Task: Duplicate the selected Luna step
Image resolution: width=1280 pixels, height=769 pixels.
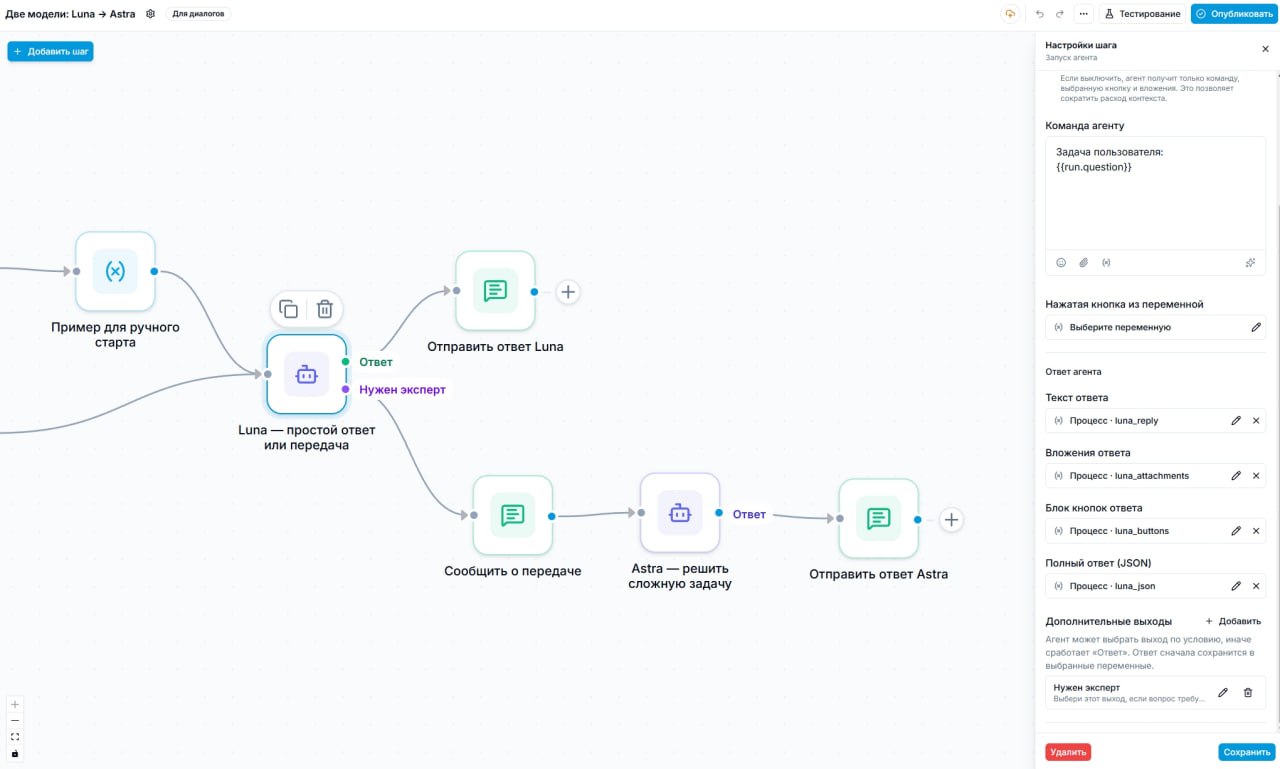Action: pos(288,309)
